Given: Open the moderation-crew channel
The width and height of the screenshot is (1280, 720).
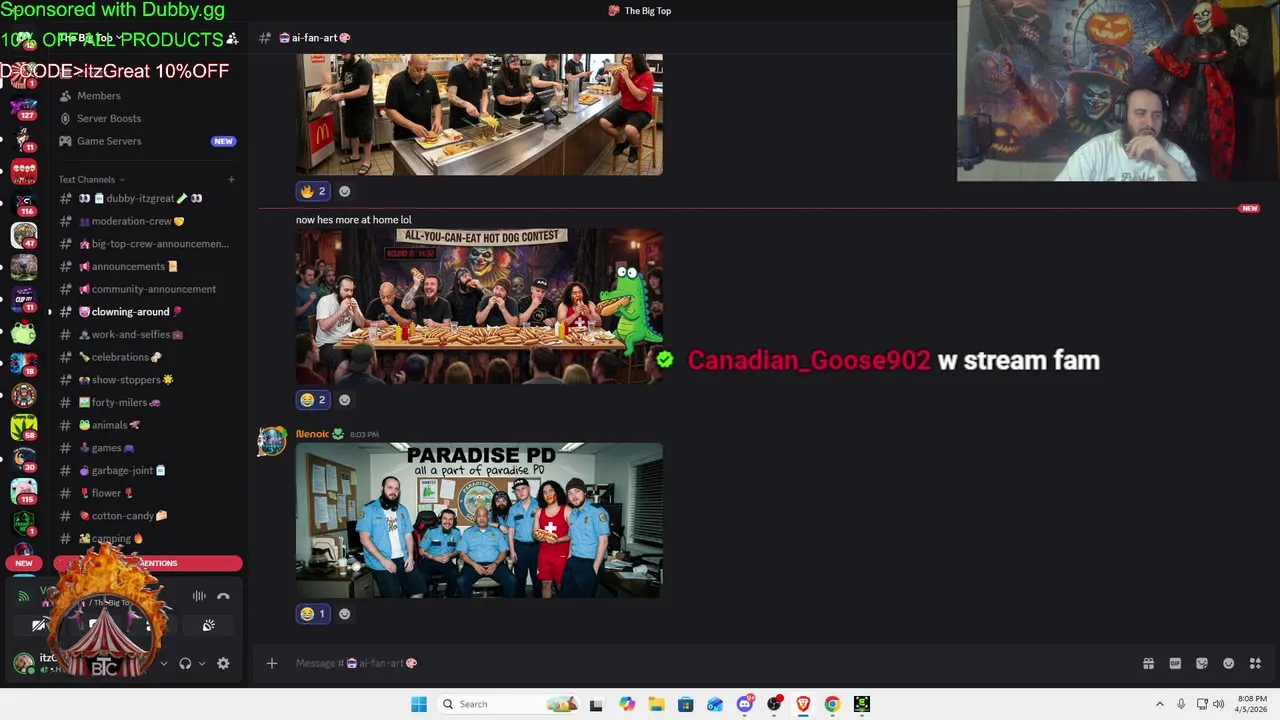Looking at the screenshot, I should pos(147,221).
